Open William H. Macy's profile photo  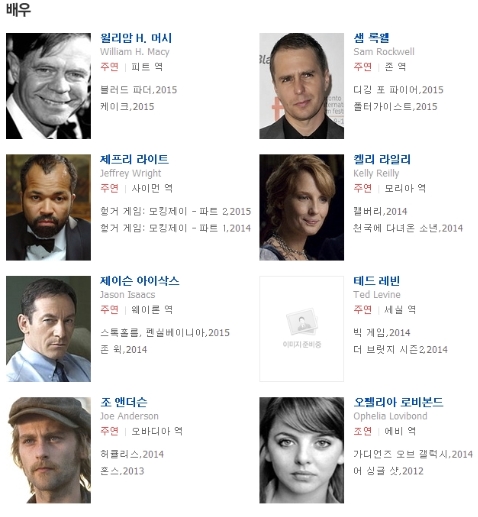coord(48,86)
